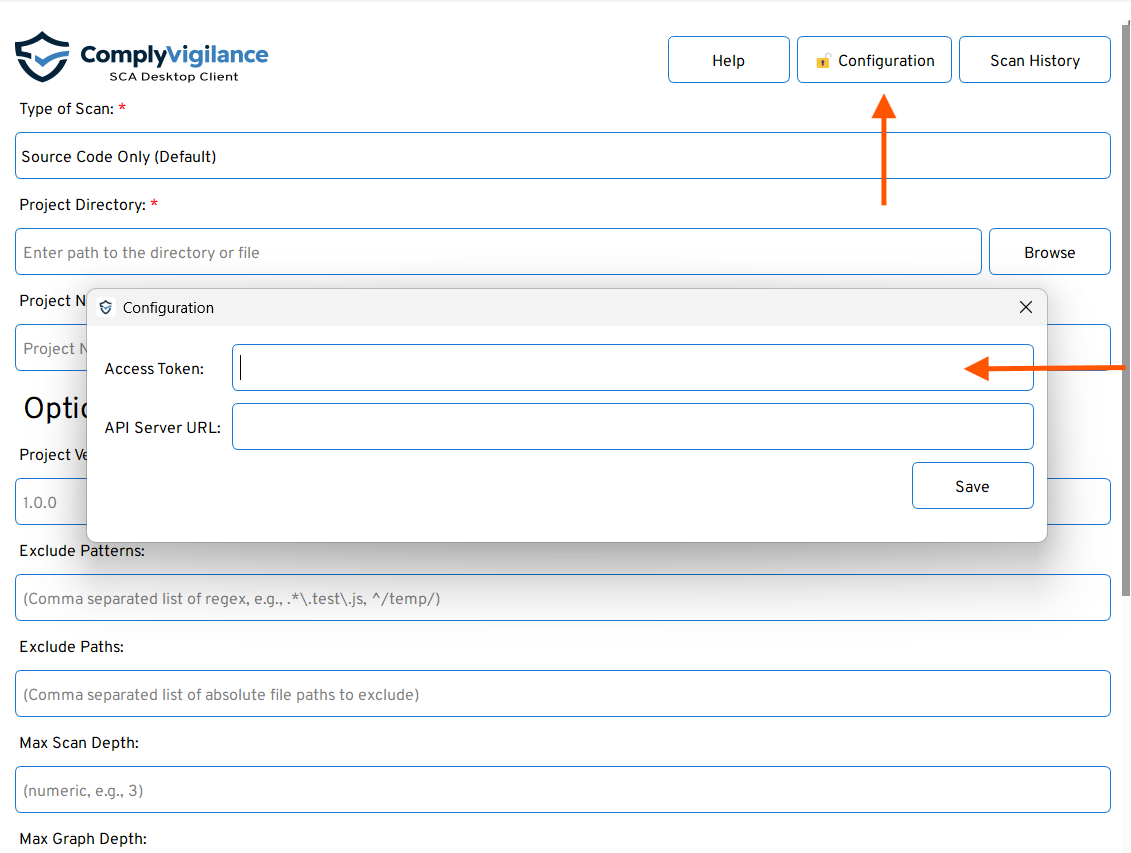The height and width of the screenshot is (853, 1131).
Task: Click the padlock icon beside Configuration
Action: 823,61
